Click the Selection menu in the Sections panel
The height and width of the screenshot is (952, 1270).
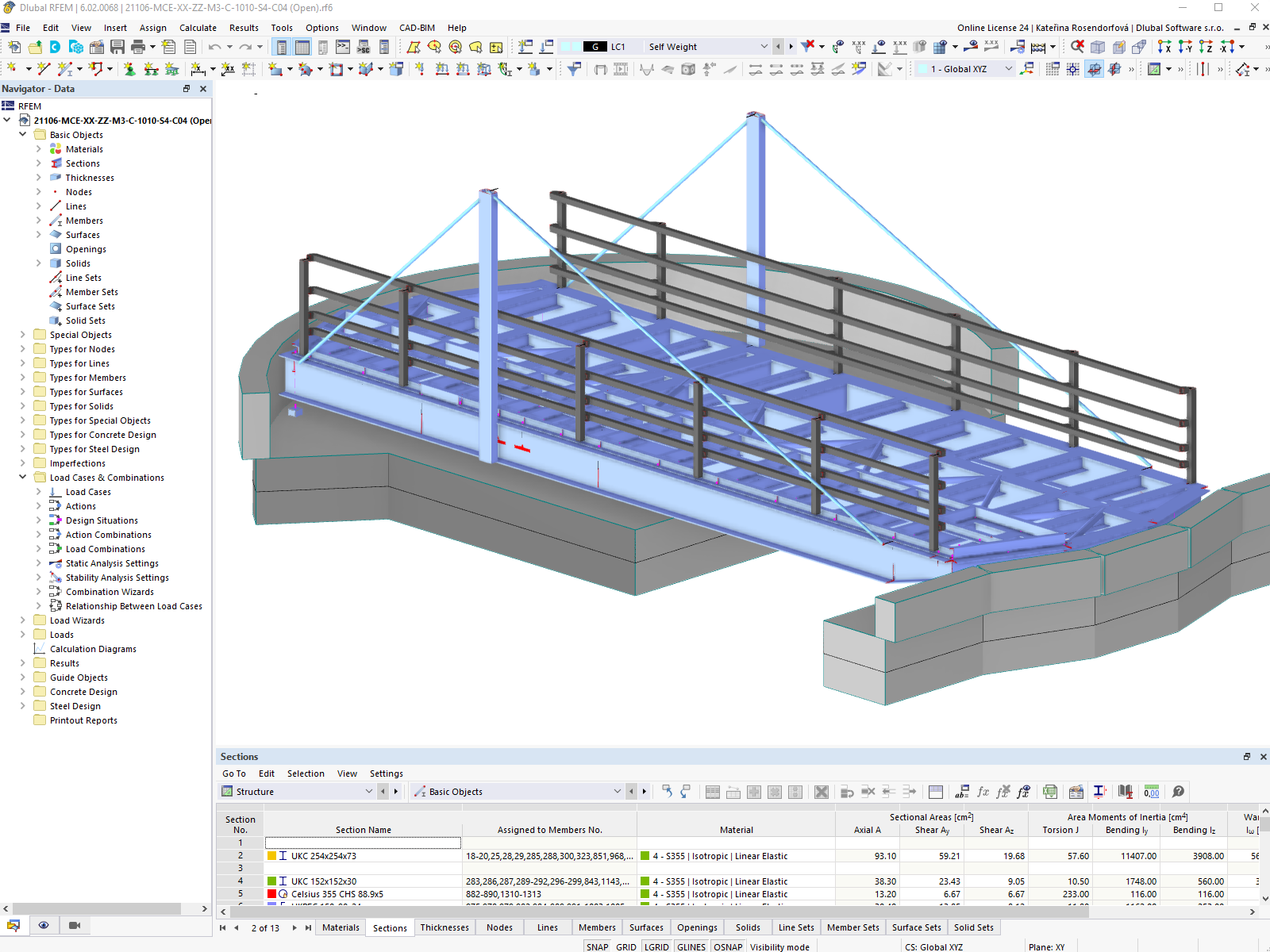click(x=306, y=773)
